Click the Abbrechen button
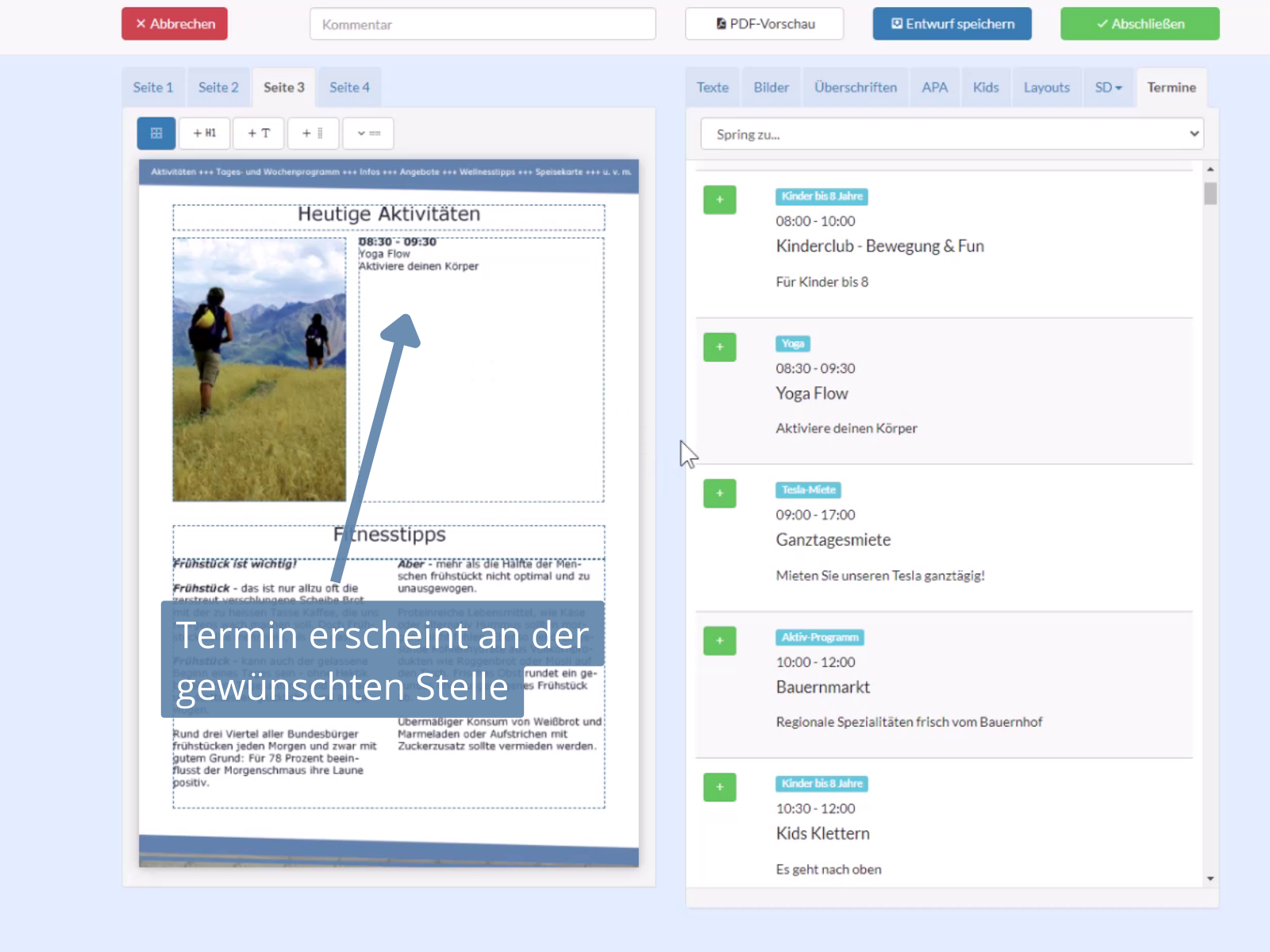This screenshot has width=1270, height=952. coord(175,24)
